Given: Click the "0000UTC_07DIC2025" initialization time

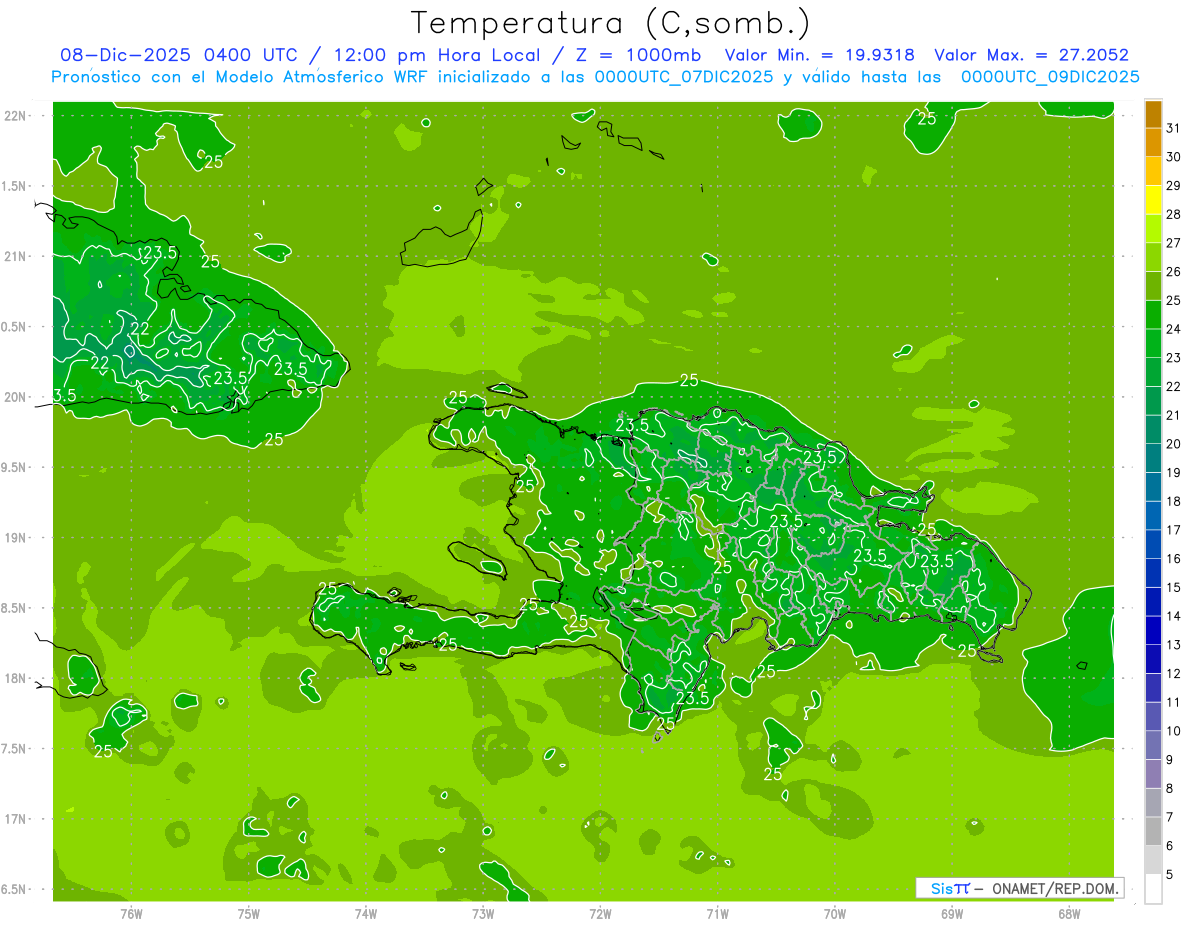Looking at the screenshot, I should [684, 77].
